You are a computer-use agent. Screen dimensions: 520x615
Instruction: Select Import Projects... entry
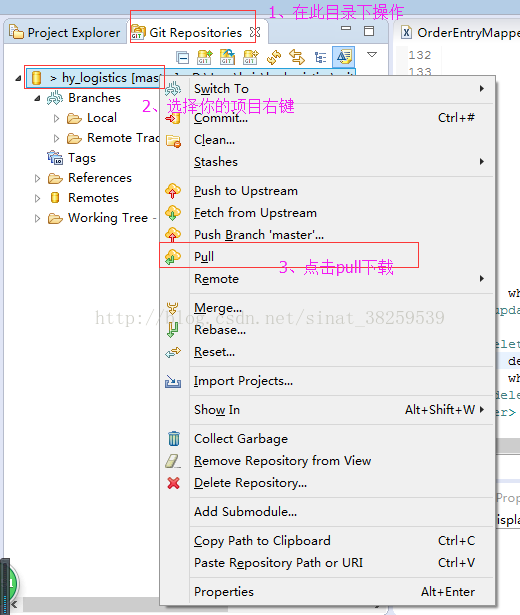(x=327, y=380)
